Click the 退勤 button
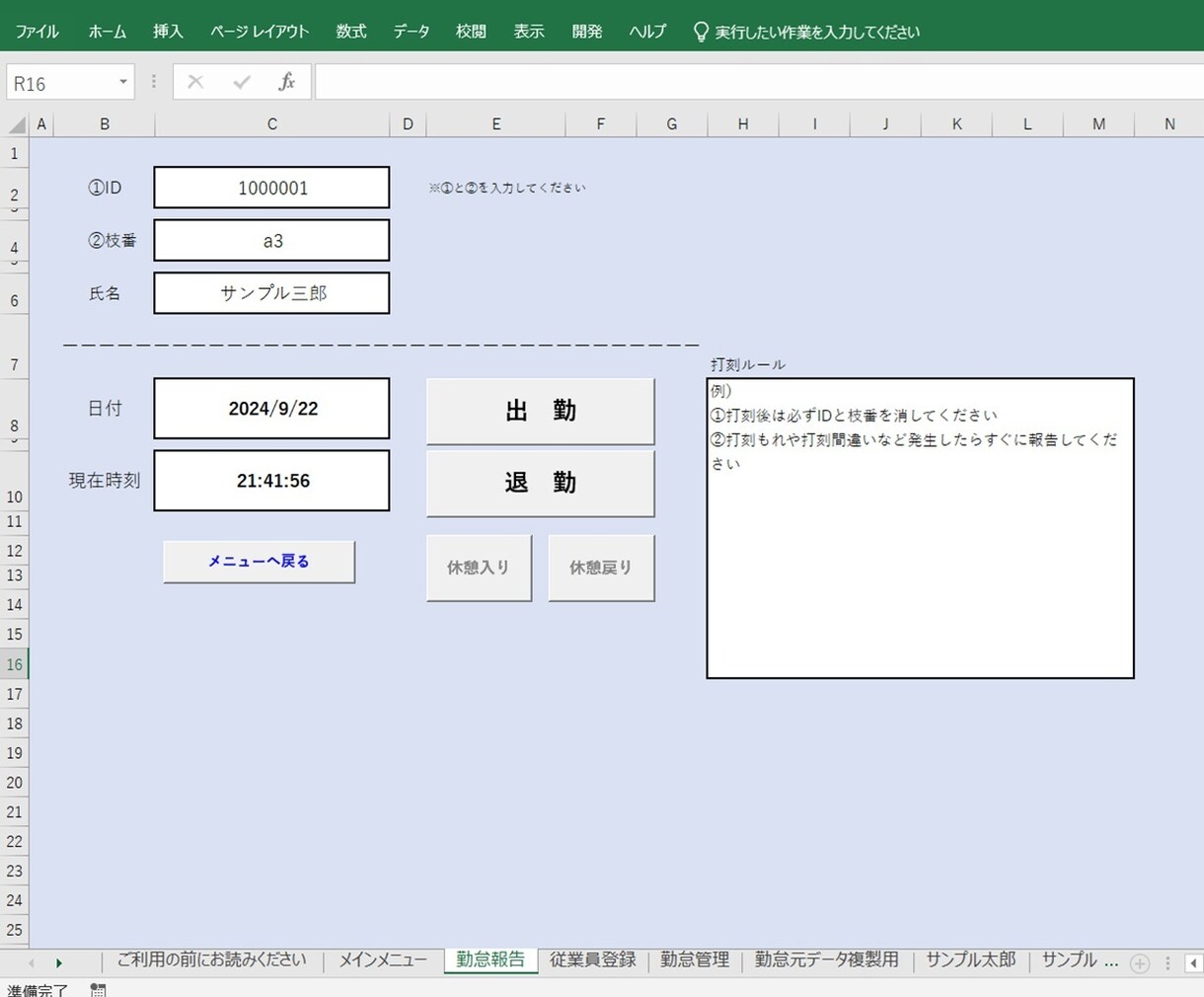The image size is (1204, 997). (x=540, y=483)
